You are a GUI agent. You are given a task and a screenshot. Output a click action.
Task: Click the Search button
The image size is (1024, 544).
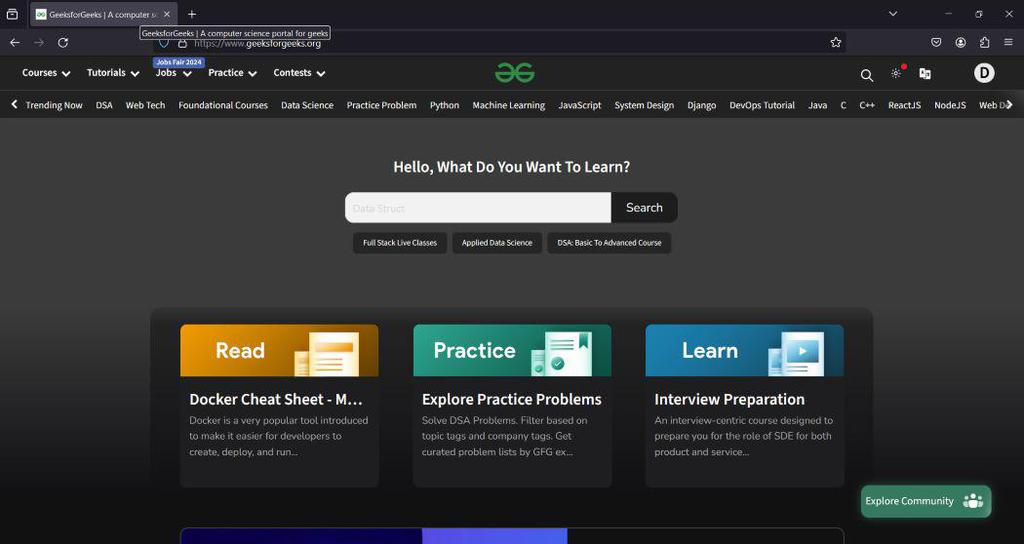click(x=644, y=208)
